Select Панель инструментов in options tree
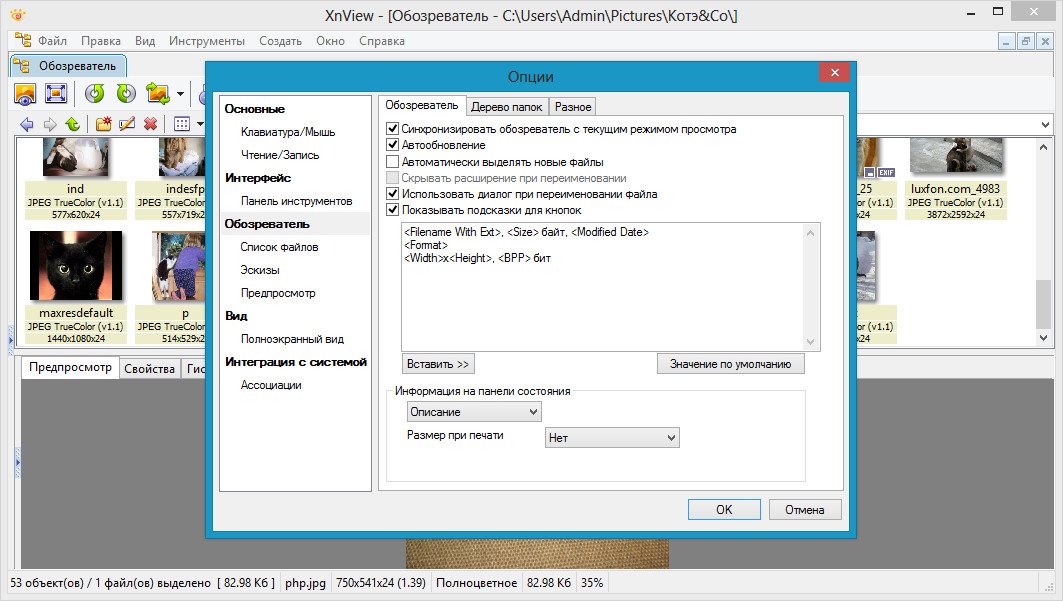Image resolution: width=1063 pixels, height=601 pixels. point(296,201)
